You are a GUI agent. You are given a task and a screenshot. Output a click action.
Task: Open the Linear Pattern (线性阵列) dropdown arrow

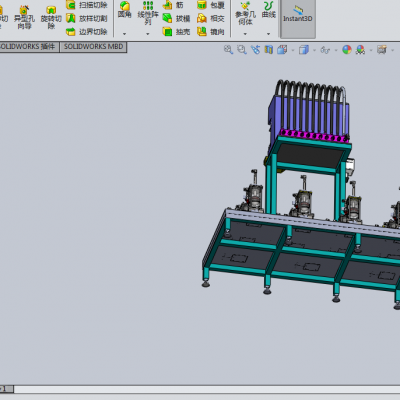point(148,34)
